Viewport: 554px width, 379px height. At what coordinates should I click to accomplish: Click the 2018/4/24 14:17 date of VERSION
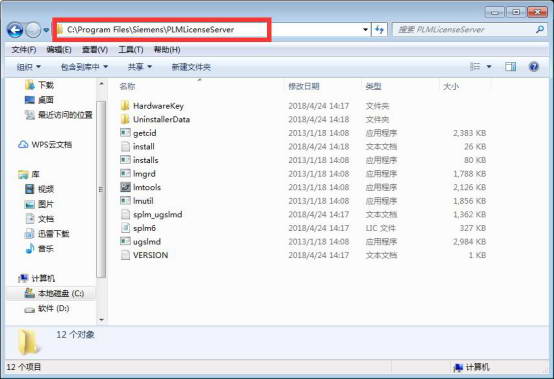point(319,255)
